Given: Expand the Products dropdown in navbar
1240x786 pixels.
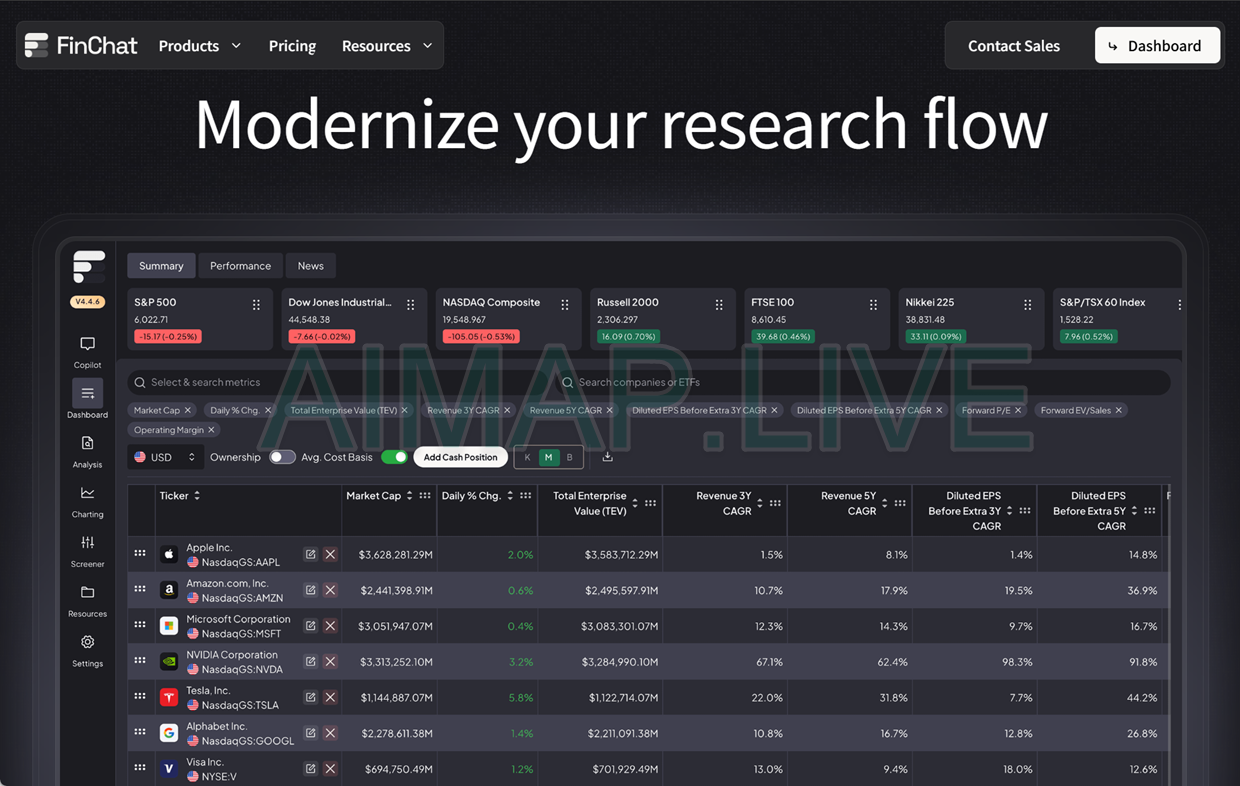Looking at the screenshot, I should click(x=200, y=46).
